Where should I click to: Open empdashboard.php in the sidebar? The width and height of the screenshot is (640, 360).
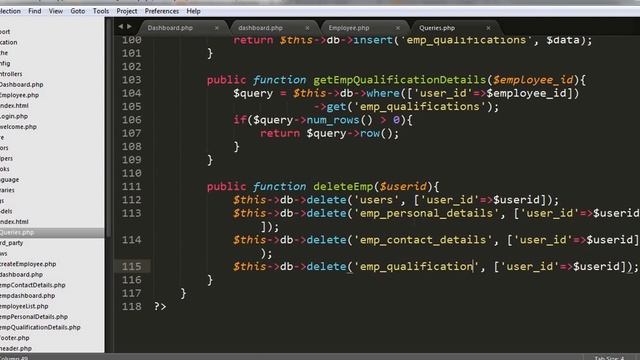coord(27,296)
